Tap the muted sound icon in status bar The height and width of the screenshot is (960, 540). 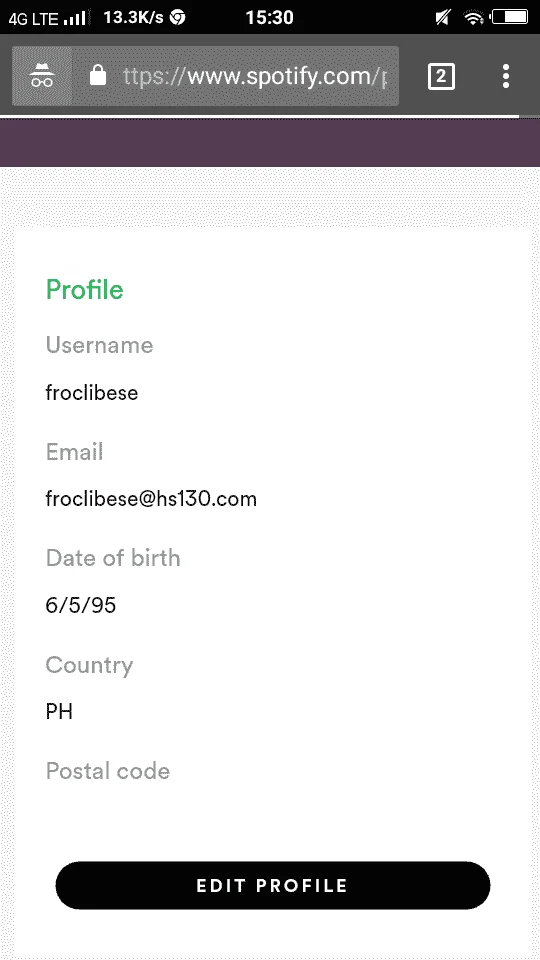coord(442,18)
